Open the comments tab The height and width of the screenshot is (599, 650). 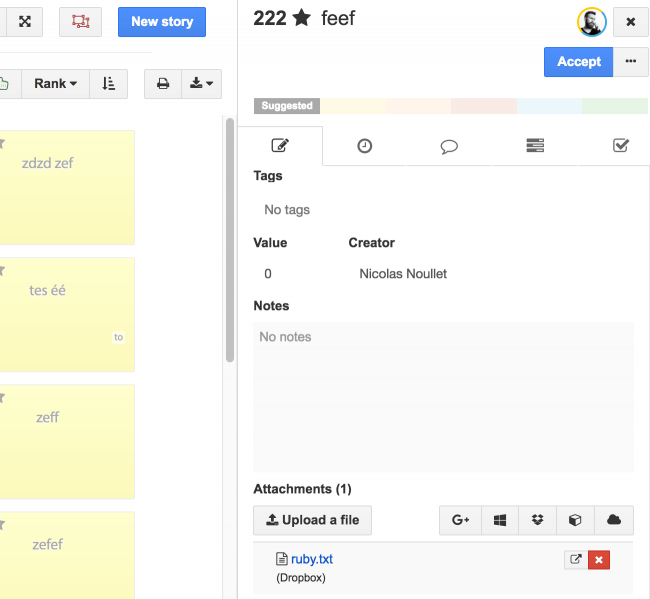tap(449, 146)
